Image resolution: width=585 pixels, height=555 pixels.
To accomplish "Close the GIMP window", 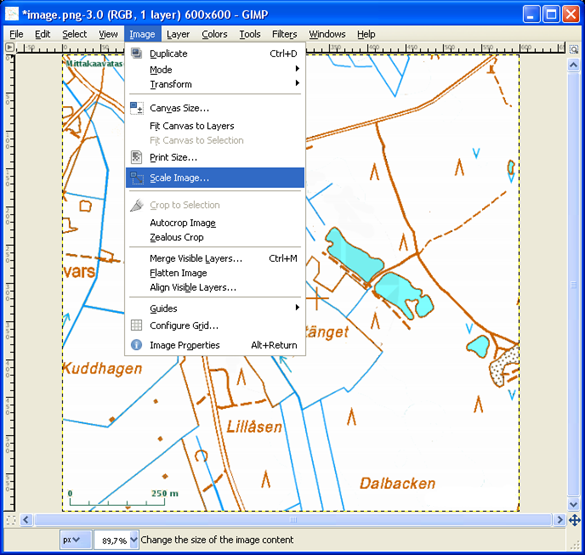I will [571, 15].
